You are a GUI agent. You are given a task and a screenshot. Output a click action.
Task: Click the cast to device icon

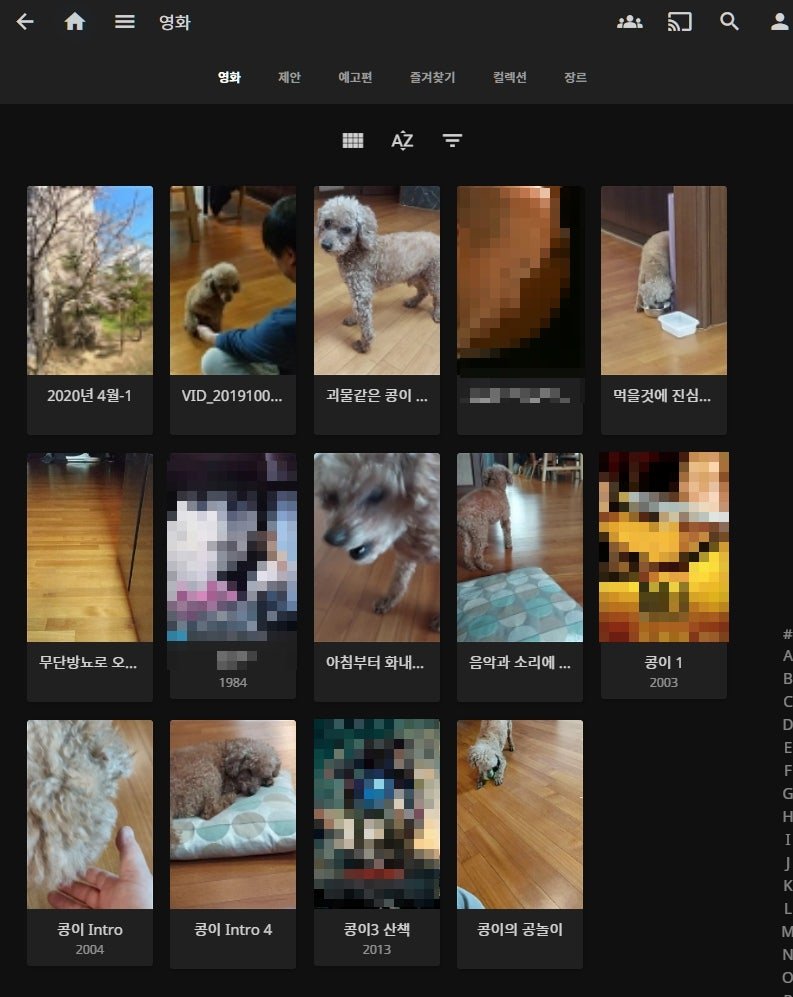679,22
